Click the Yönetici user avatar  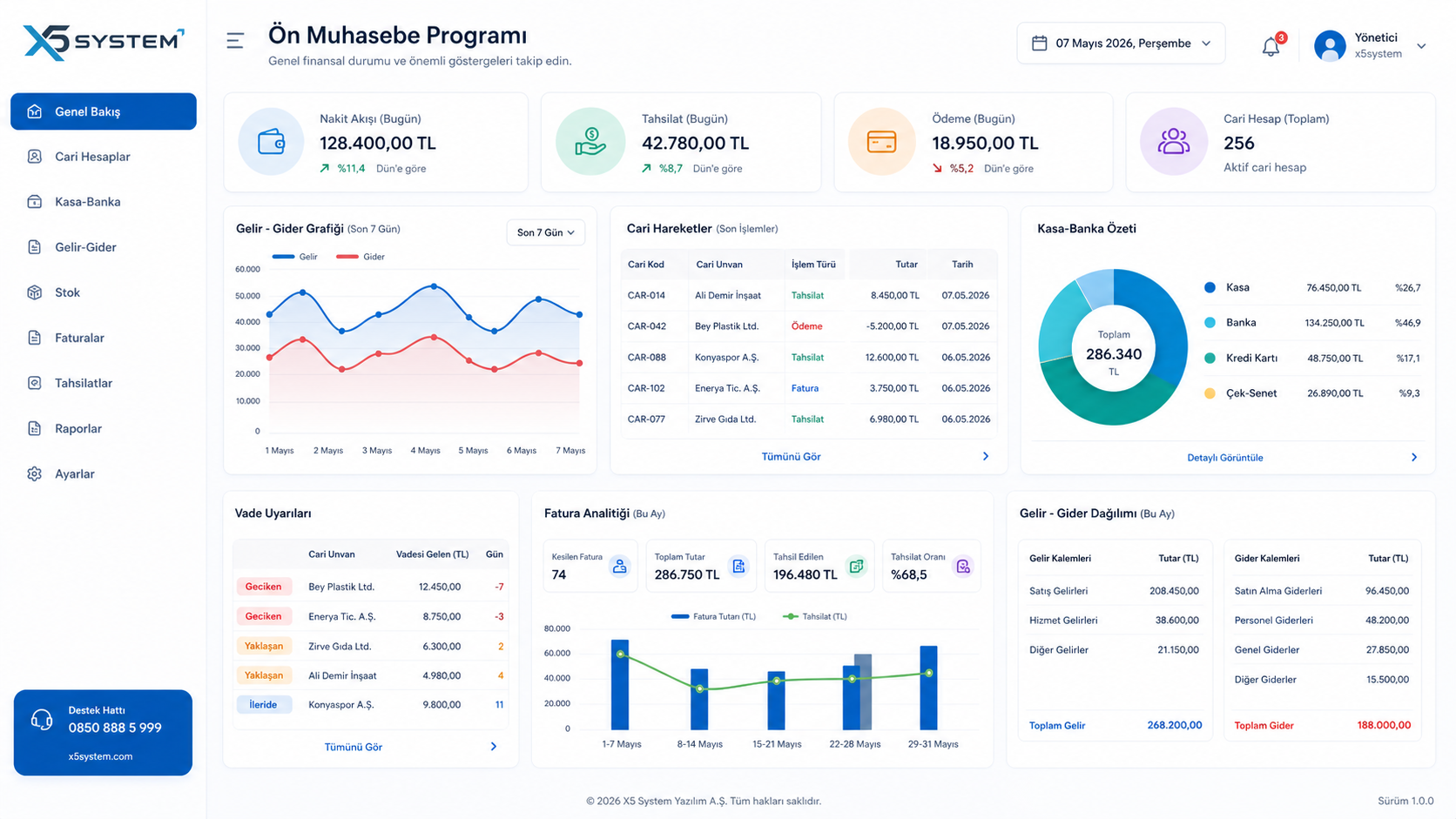[1330, 45]
